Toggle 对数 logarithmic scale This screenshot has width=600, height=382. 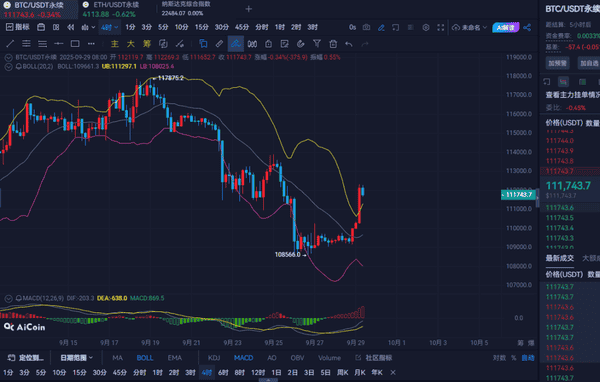499,358
